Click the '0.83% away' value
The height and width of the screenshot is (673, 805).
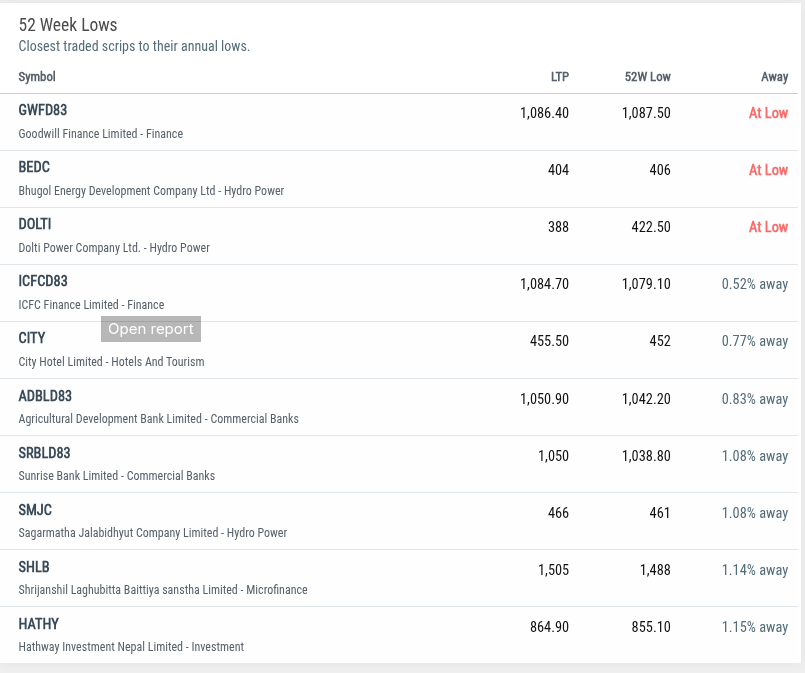(x=755, y=399)
